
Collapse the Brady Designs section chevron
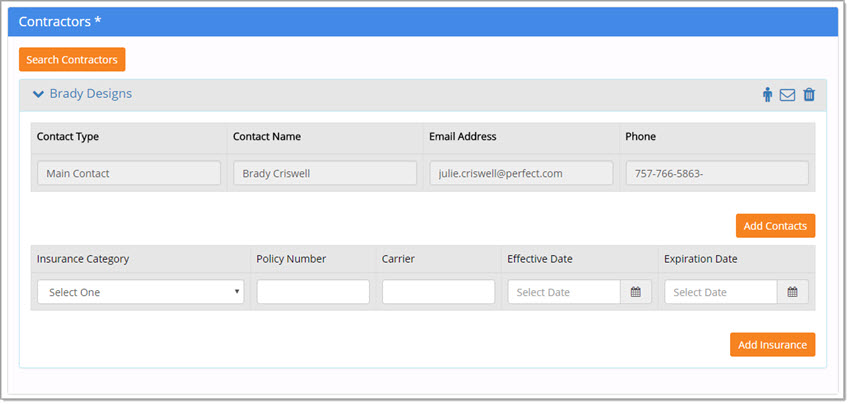(x=38, y=94)
